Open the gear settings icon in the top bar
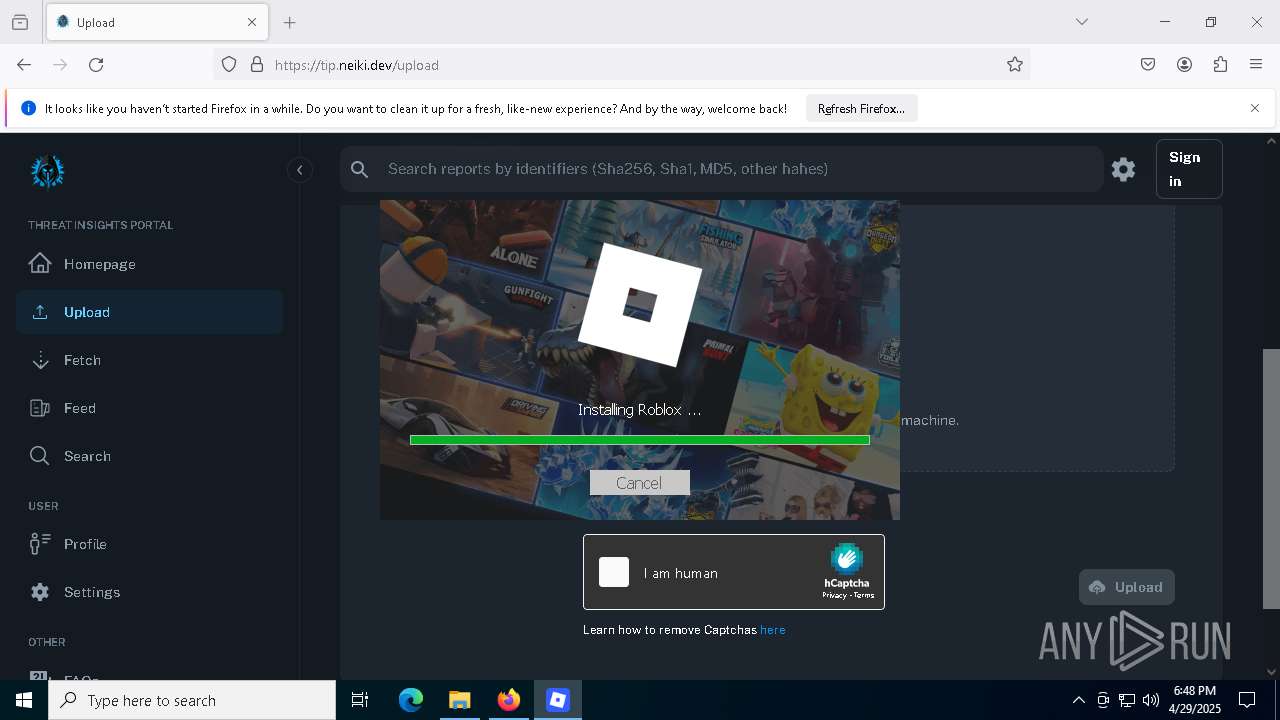Screen dimensions: 1280x720 point(1123,169)
